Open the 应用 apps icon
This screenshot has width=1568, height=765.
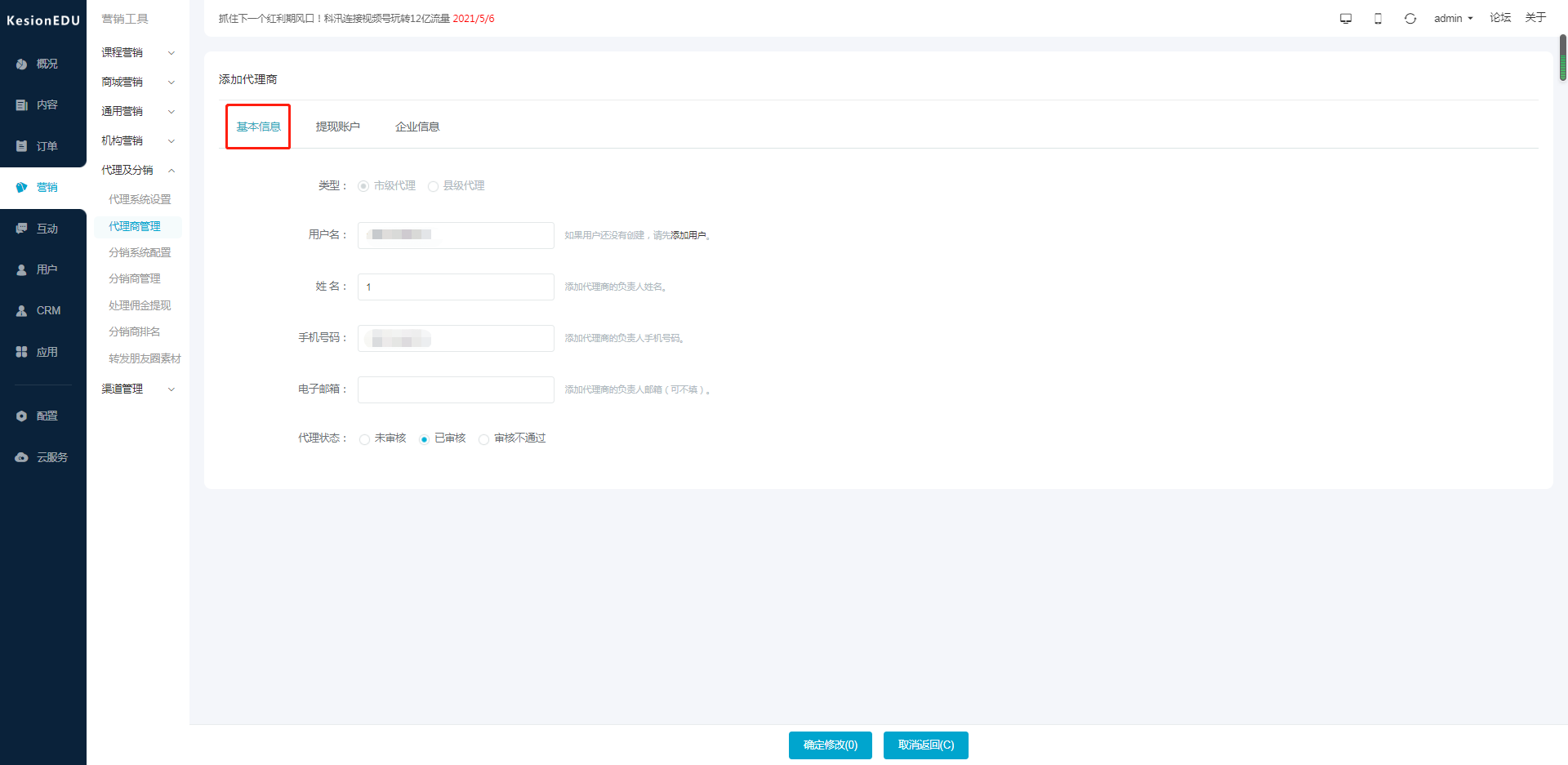point(21,352)
